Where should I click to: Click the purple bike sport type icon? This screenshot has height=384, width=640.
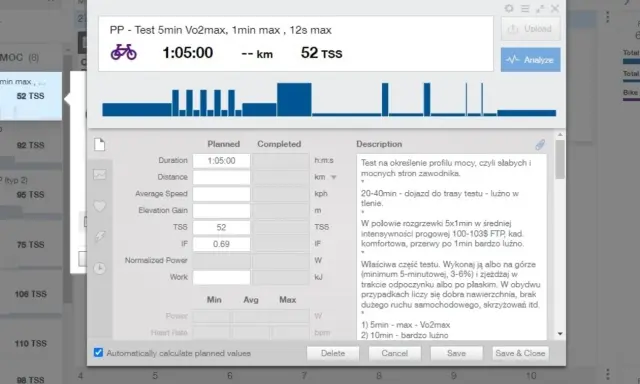tap(124, 52)
